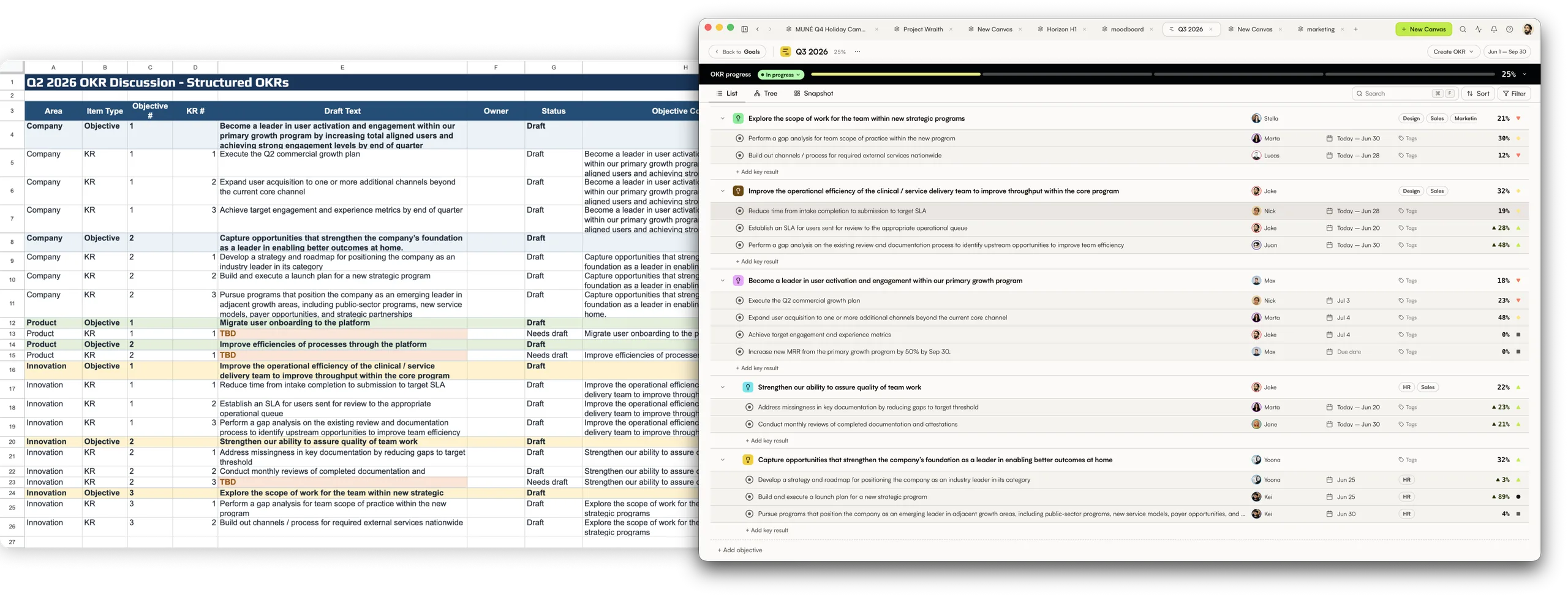This screenshot has height=597, width=1568.
Task: Toggle status circle for Execute the Q2 commercial growth plan
Action: pos(739,300)
